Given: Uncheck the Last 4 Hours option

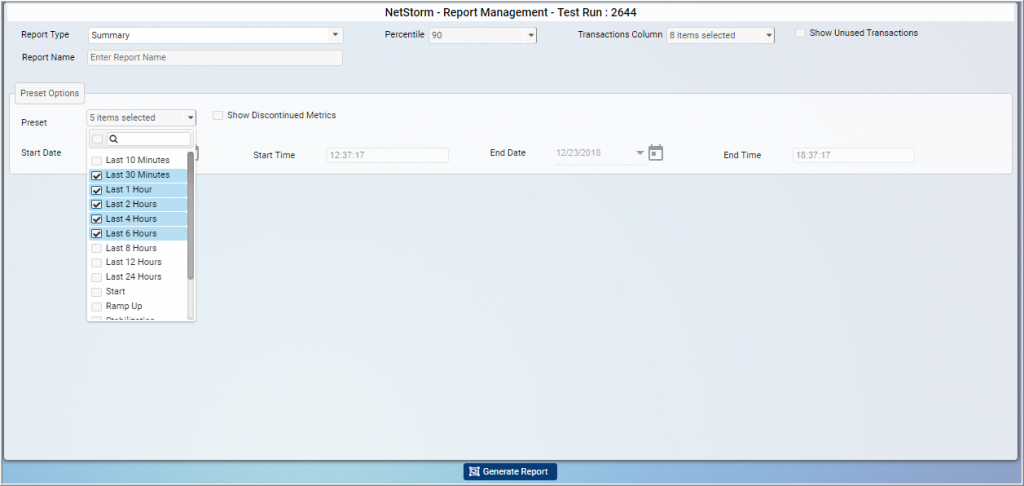Looking at the screenshot, I should [97, 219].
